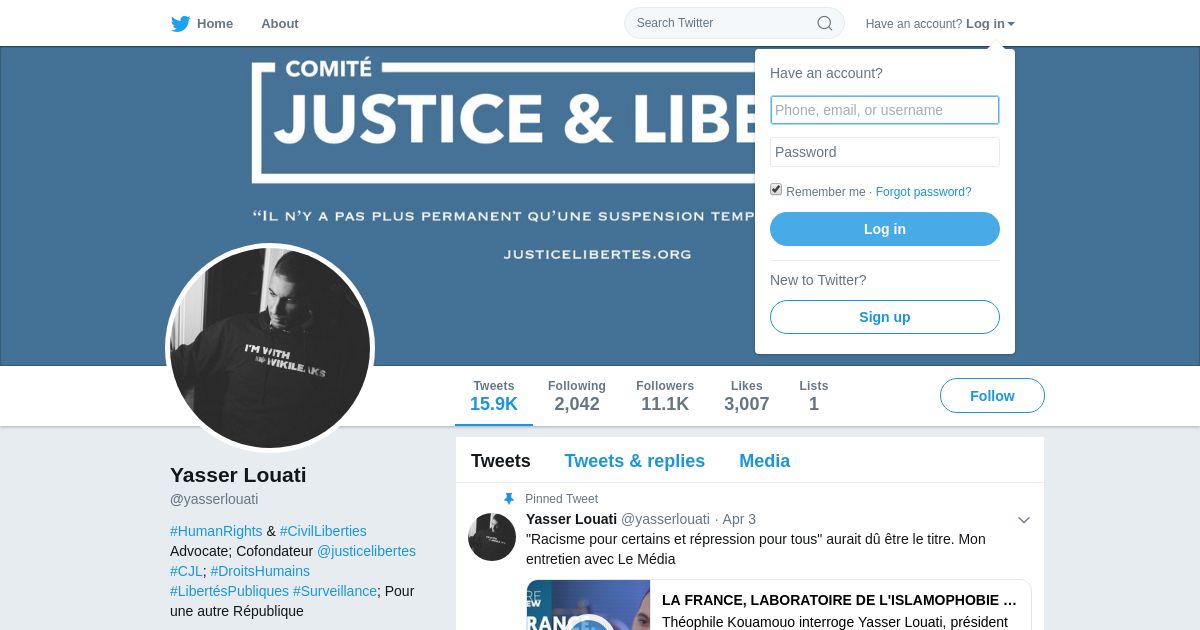Expand the pinned tweet options chevron
The height and width of the screenshot is (630, 1200).
tap(1024, 520)
